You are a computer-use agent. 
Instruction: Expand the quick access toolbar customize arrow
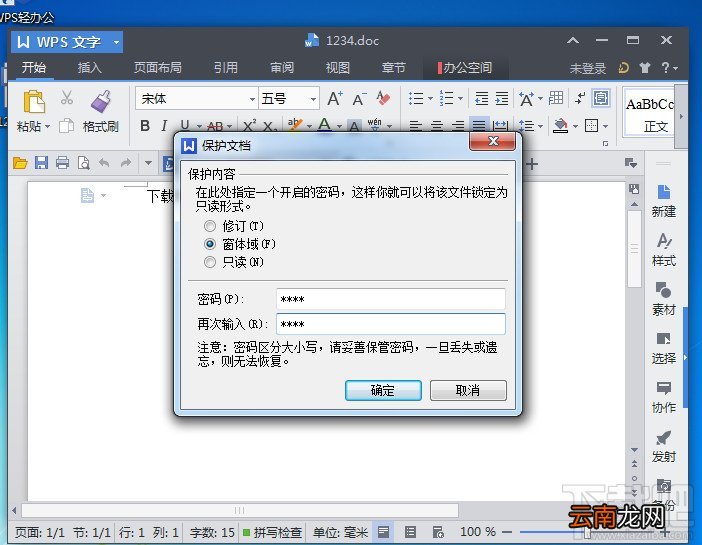pyautogui.click(x=148, y=163)
